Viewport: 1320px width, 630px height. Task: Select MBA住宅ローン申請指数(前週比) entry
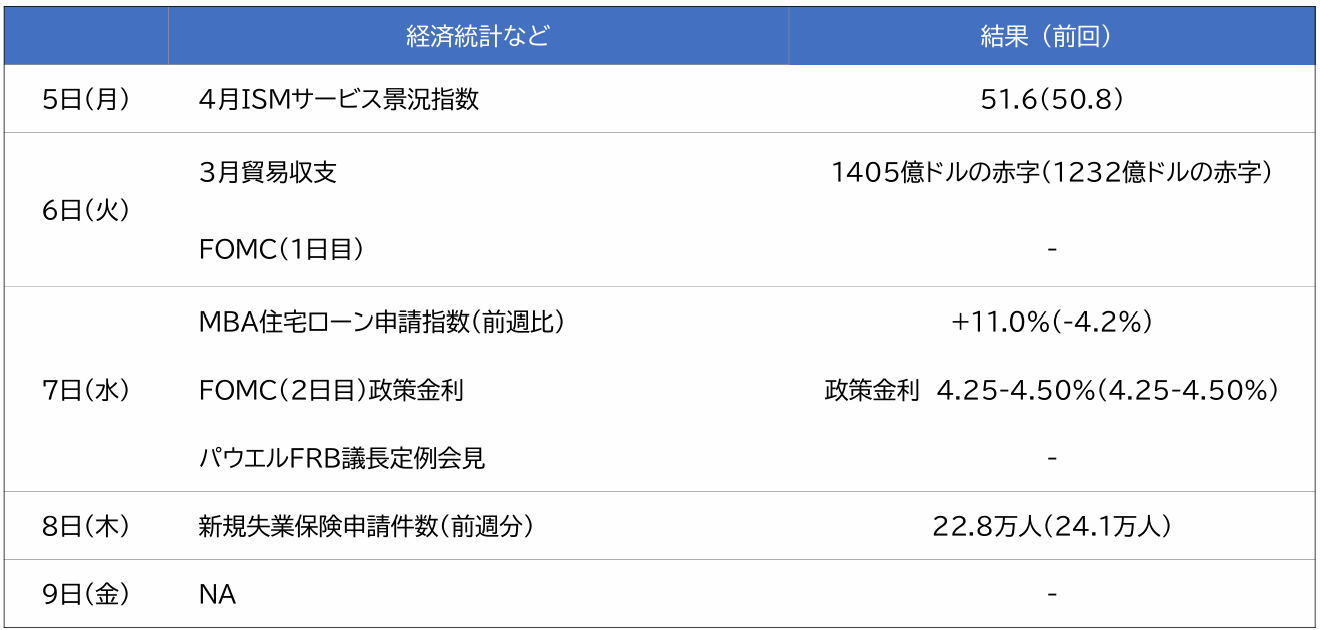[383, 322]
